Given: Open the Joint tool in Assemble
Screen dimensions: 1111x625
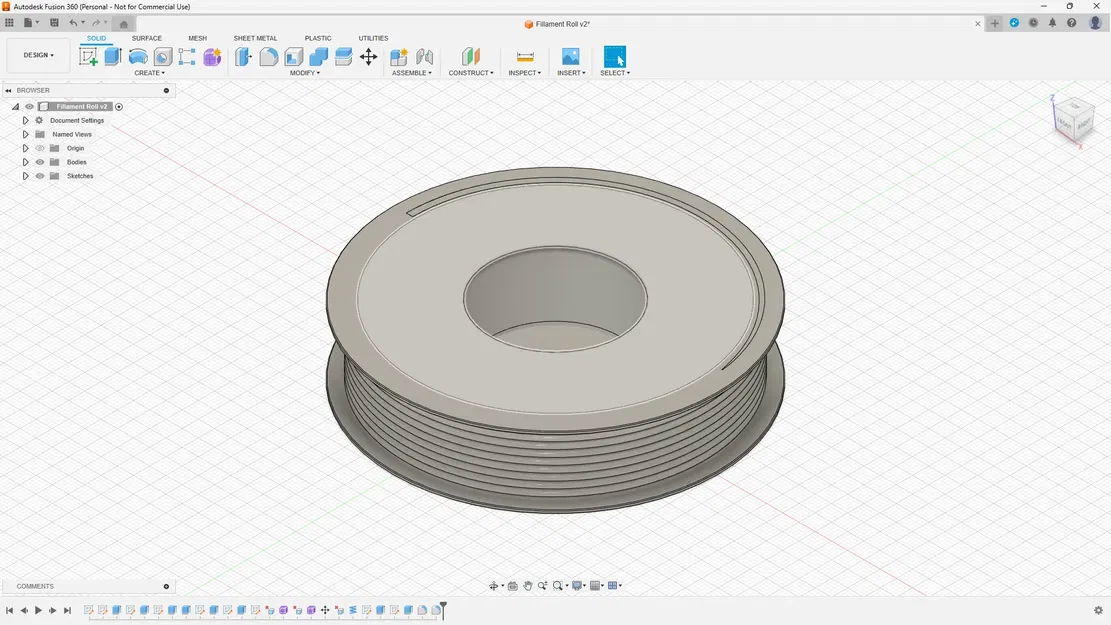Looking at the screenshot, I should coord(423,57).
